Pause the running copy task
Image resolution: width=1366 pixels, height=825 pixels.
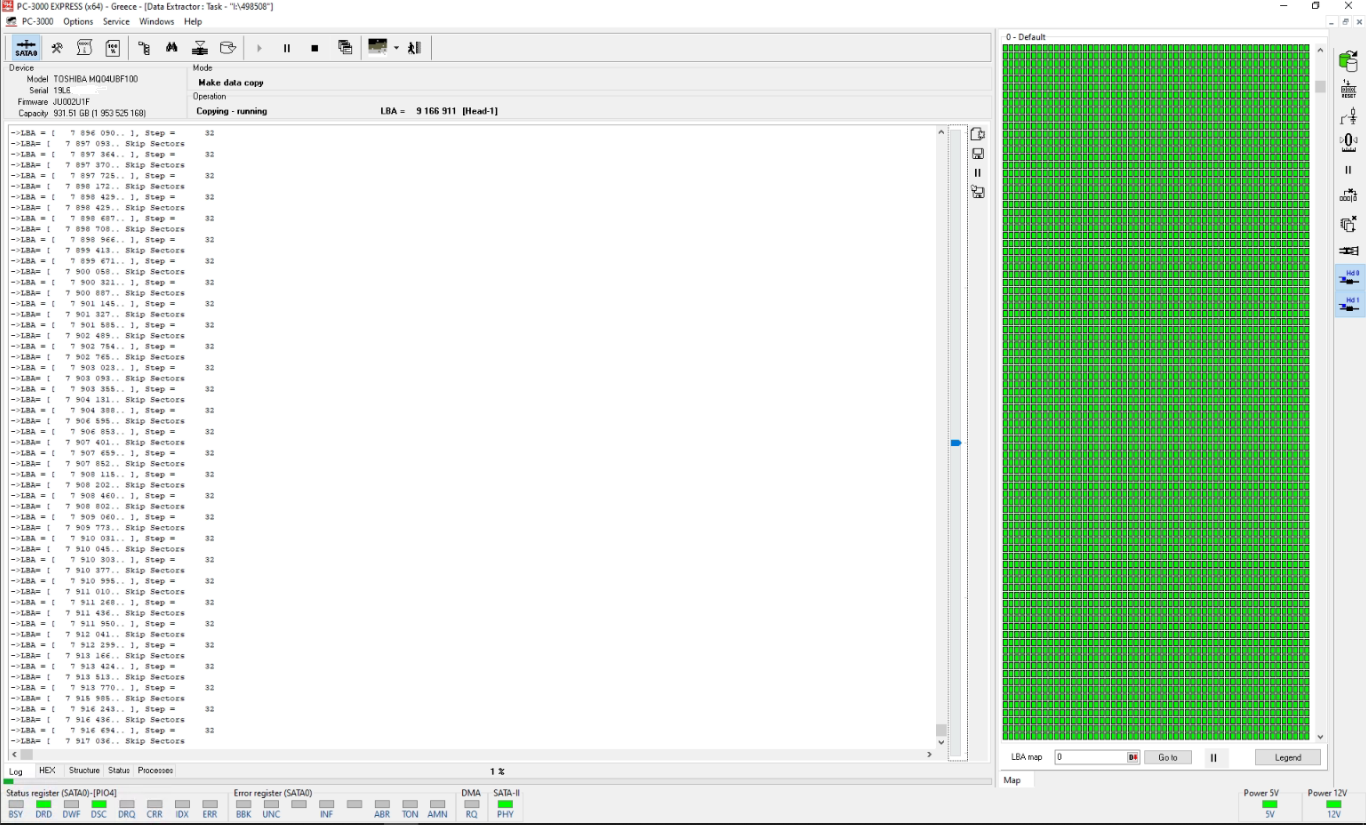tap(287, 48)
